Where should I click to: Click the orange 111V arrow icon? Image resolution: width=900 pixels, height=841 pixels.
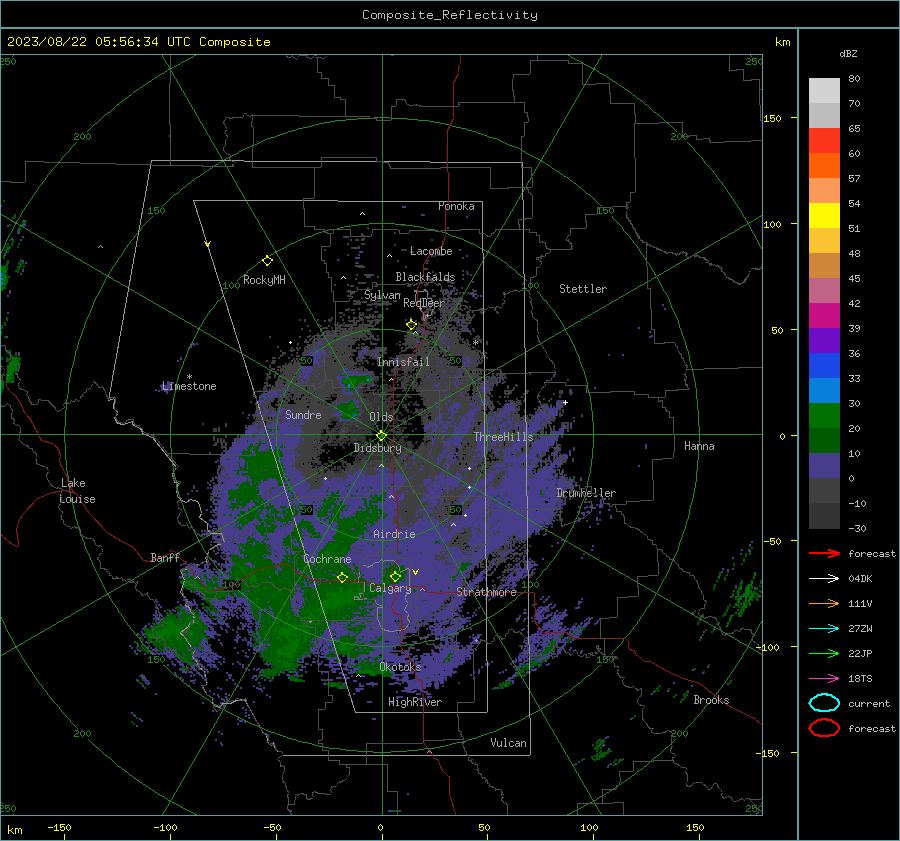tap(824, 603)
